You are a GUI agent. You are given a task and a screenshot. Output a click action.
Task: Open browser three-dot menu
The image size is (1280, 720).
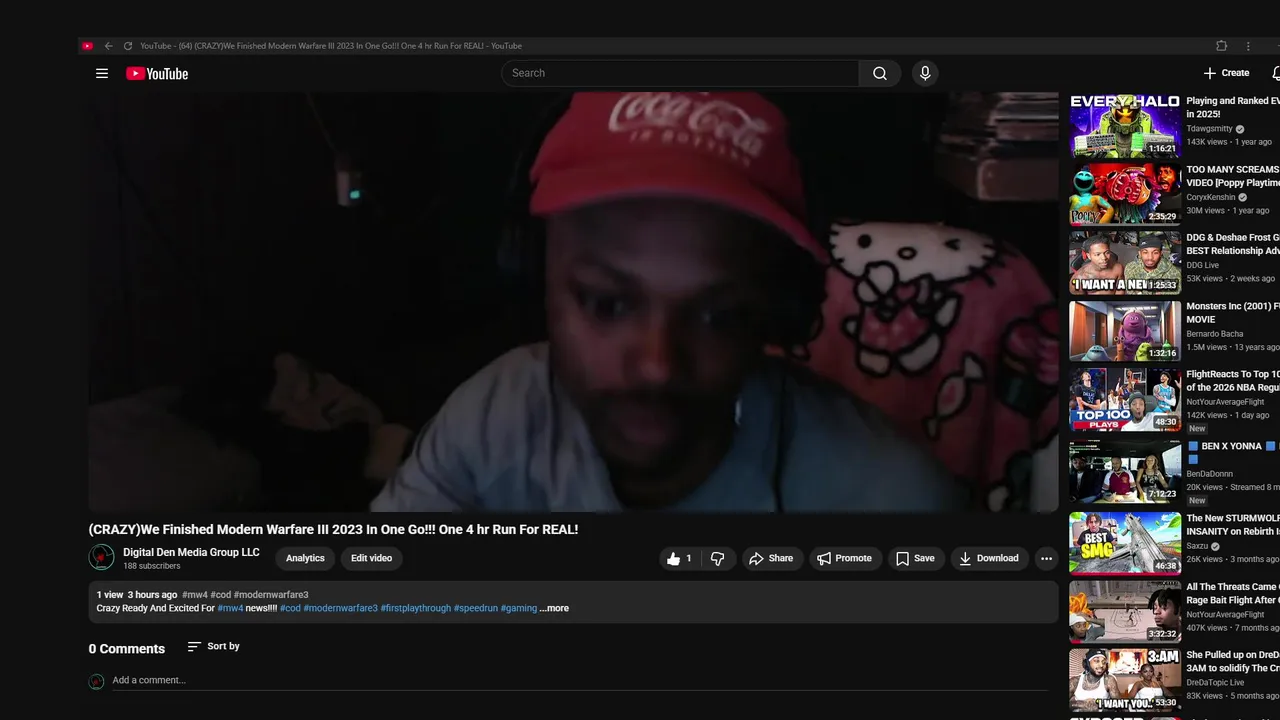click(1248, 46)
